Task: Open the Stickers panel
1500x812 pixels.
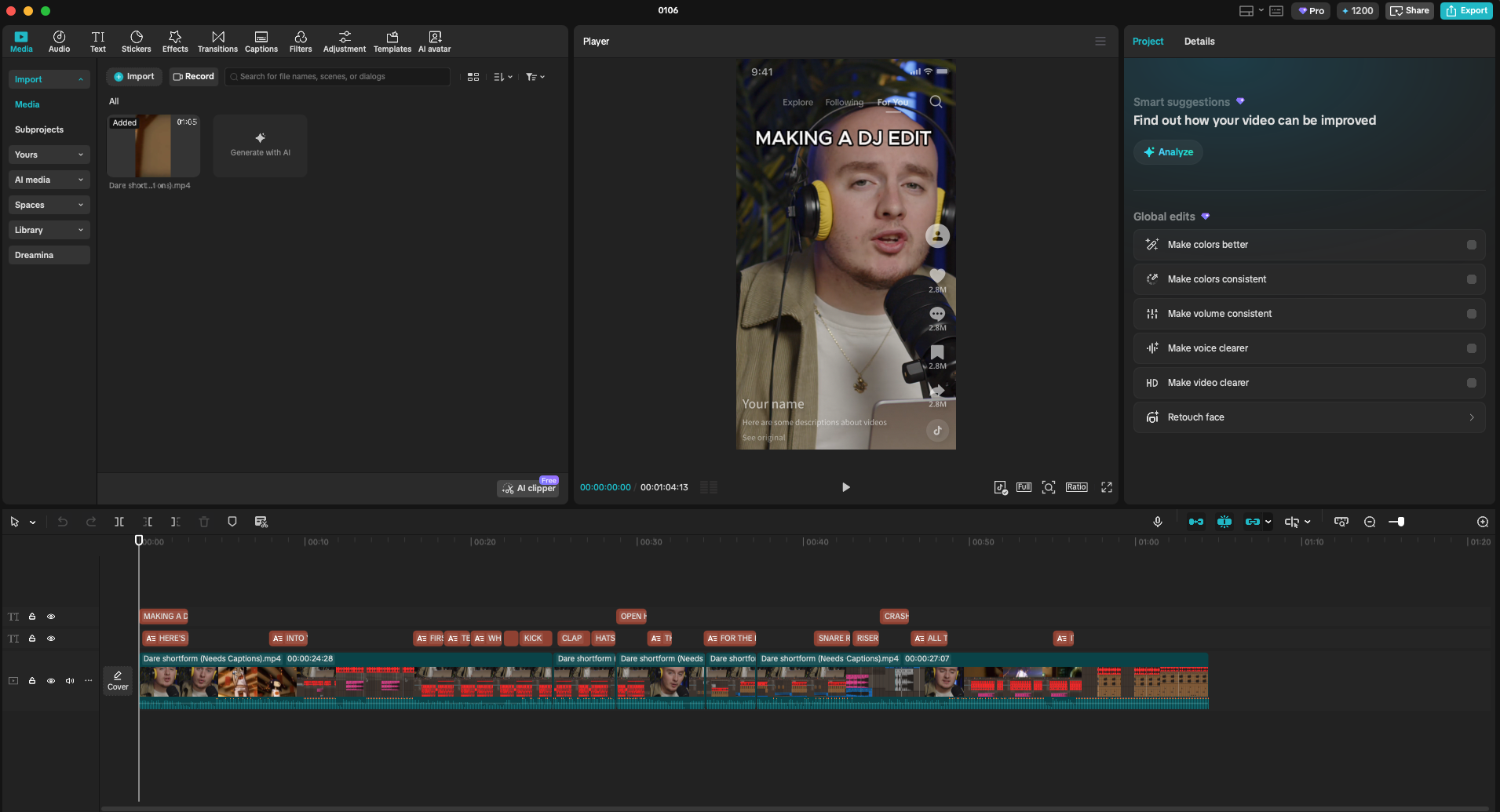Action: click(x=136, y=42)
